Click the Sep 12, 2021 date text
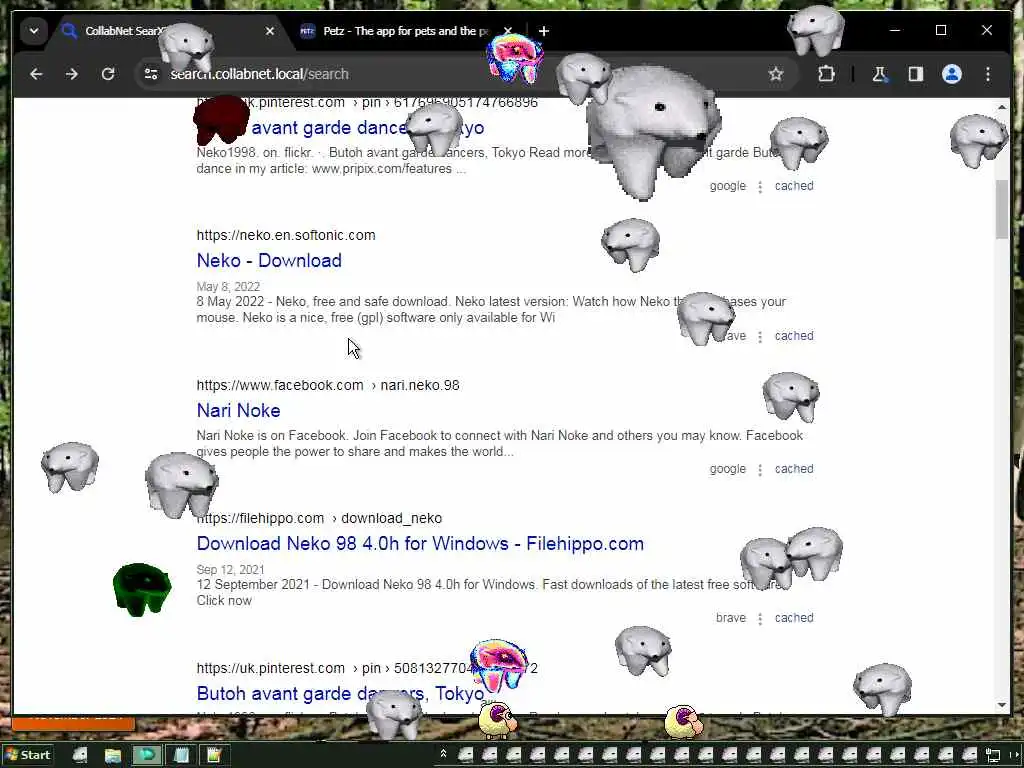This screenshot has height=768, width=1024. point(231,569)
